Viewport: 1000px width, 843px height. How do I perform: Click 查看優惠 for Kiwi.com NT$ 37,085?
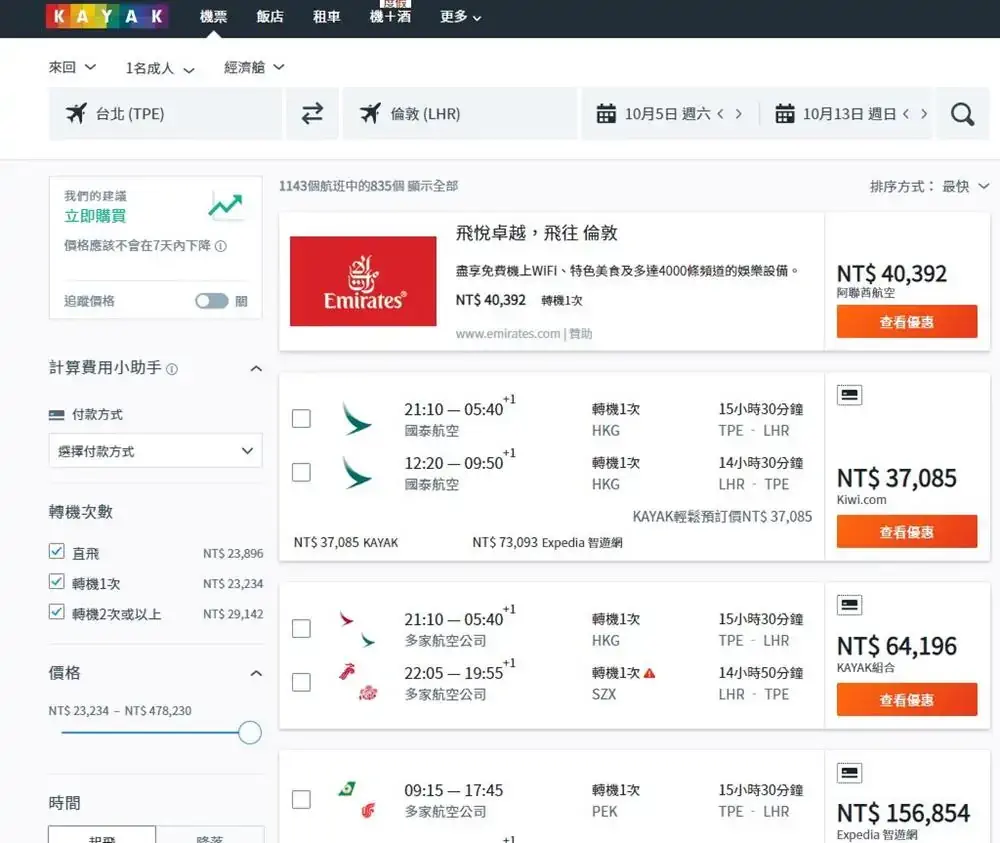[907, 531]
